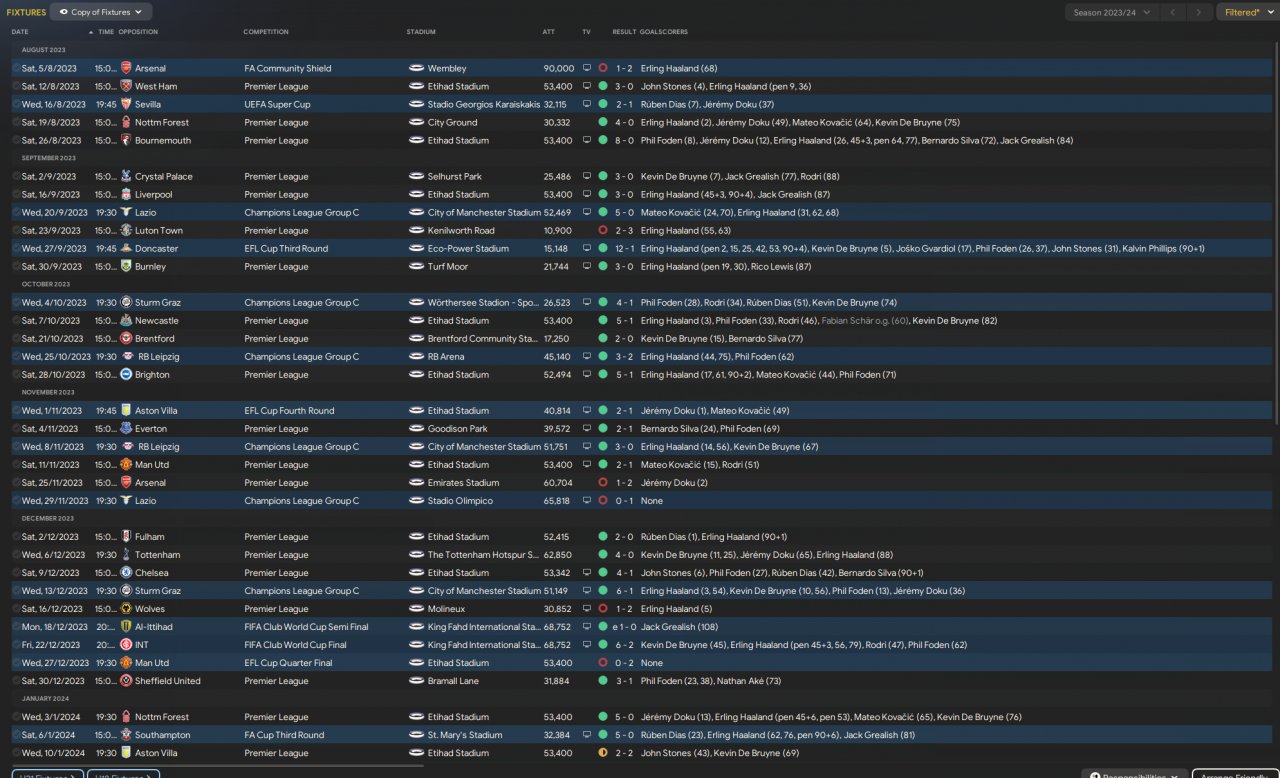Screen dimensions: 1280x778
Task: Click the Molineux stadium name
Action: [446, 608]
